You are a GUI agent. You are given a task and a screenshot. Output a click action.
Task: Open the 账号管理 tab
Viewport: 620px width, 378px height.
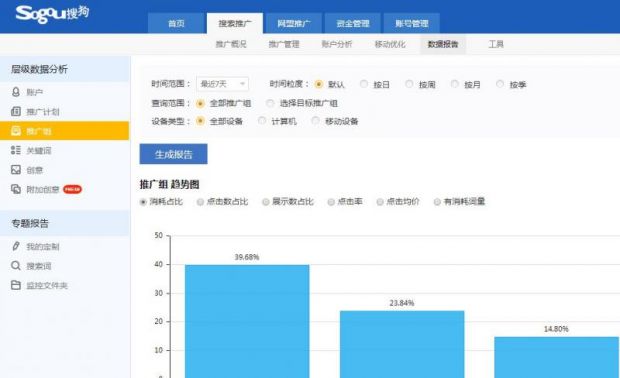tap(412, 23)
